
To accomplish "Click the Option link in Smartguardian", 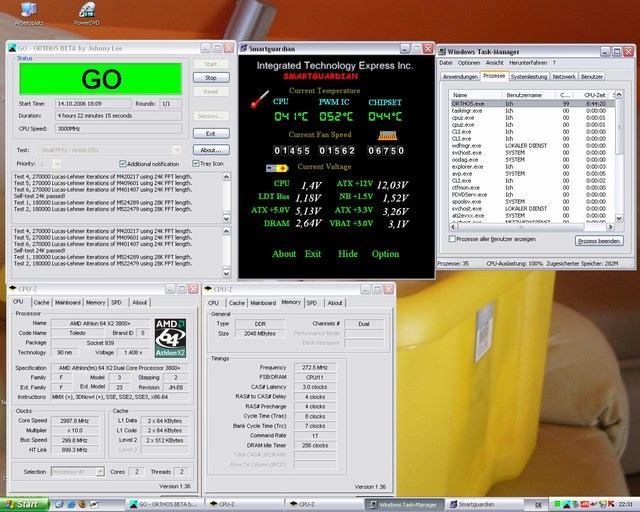I will click(x=385, y=254).
